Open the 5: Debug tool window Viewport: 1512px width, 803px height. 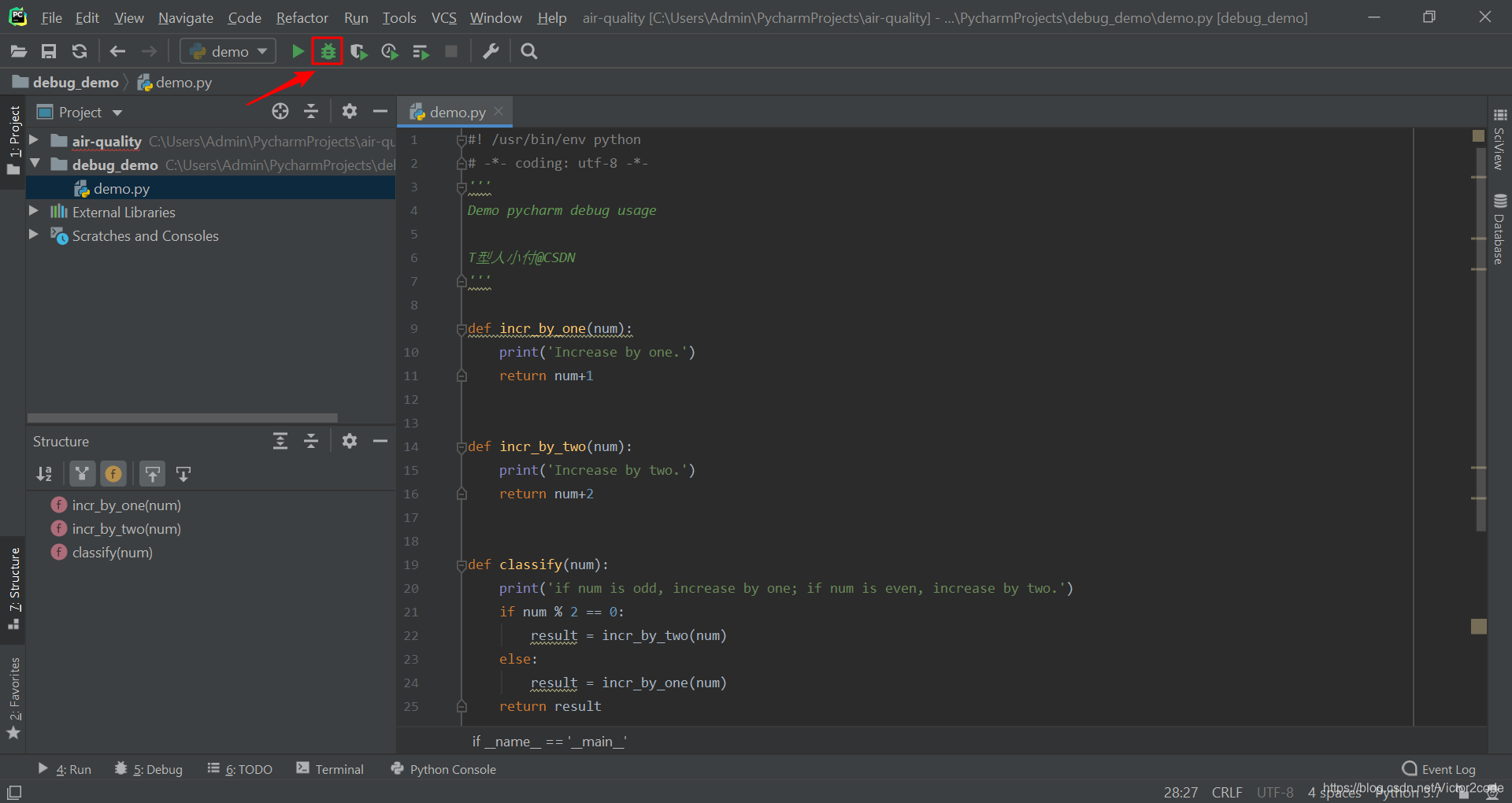[x=149, y=769]
